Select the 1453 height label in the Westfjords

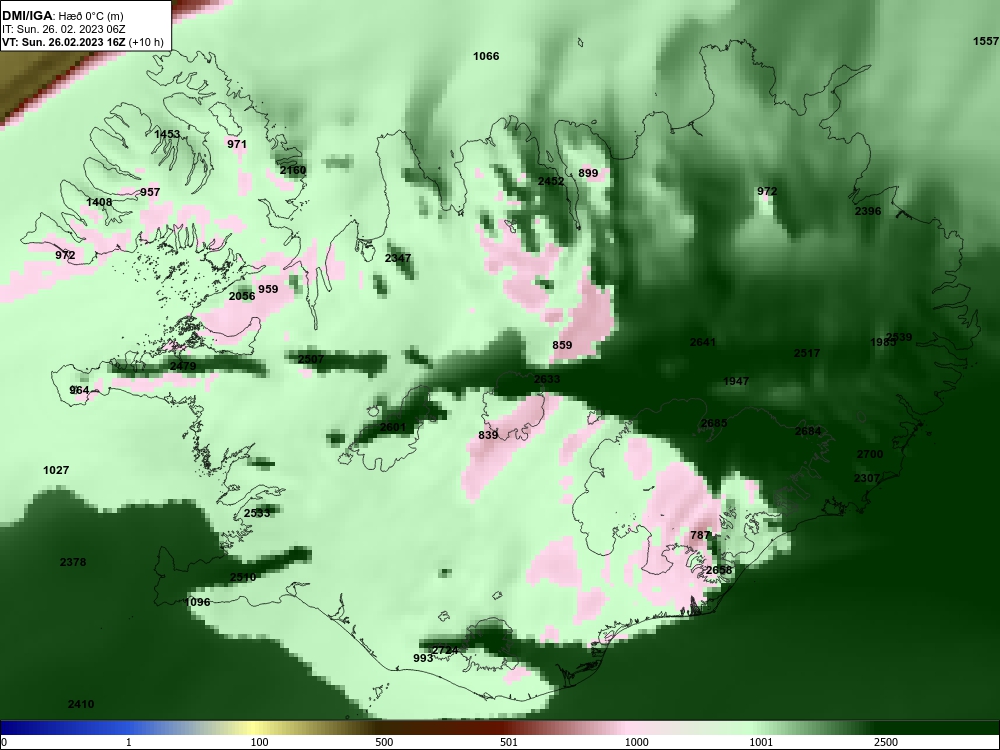click(x=167, y=134)
